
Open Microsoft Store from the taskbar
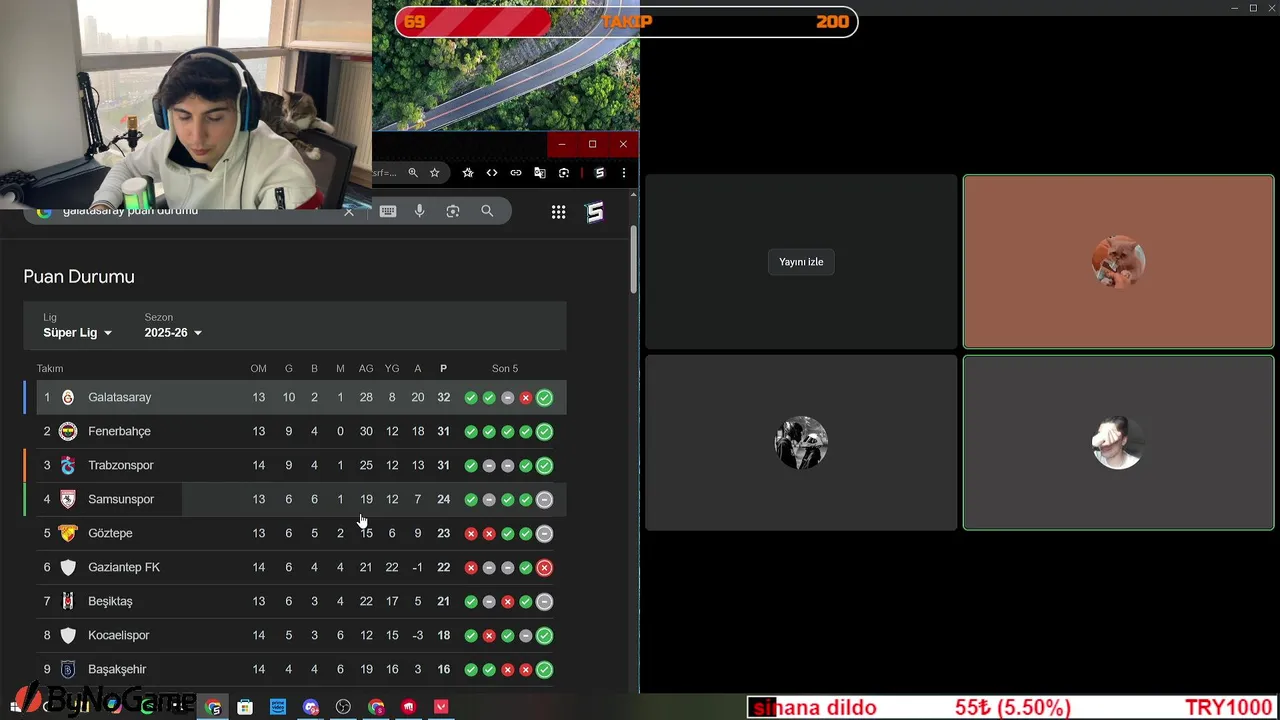tap(245, 707)
